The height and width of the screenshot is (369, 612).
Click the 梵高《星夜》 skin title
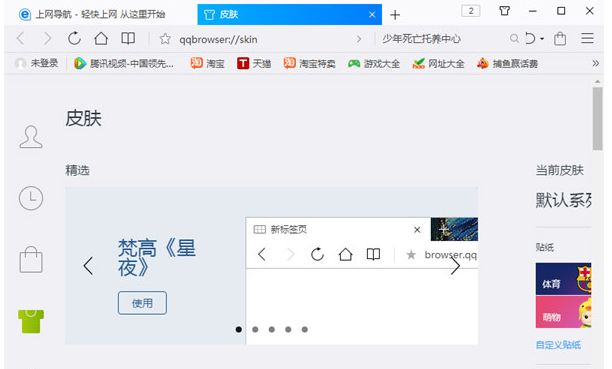pos(157,257)
